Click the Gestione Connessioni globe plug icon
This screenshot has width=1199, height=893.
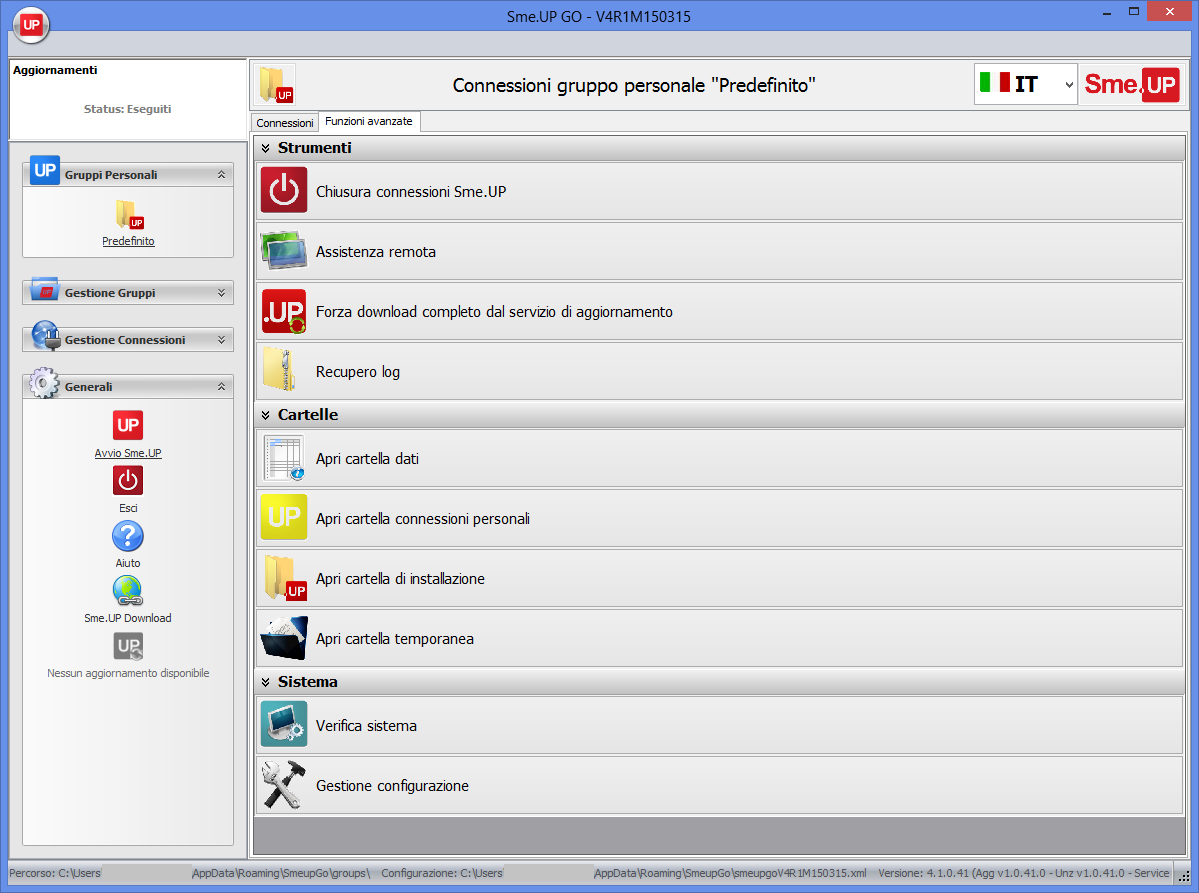[46, 336]
